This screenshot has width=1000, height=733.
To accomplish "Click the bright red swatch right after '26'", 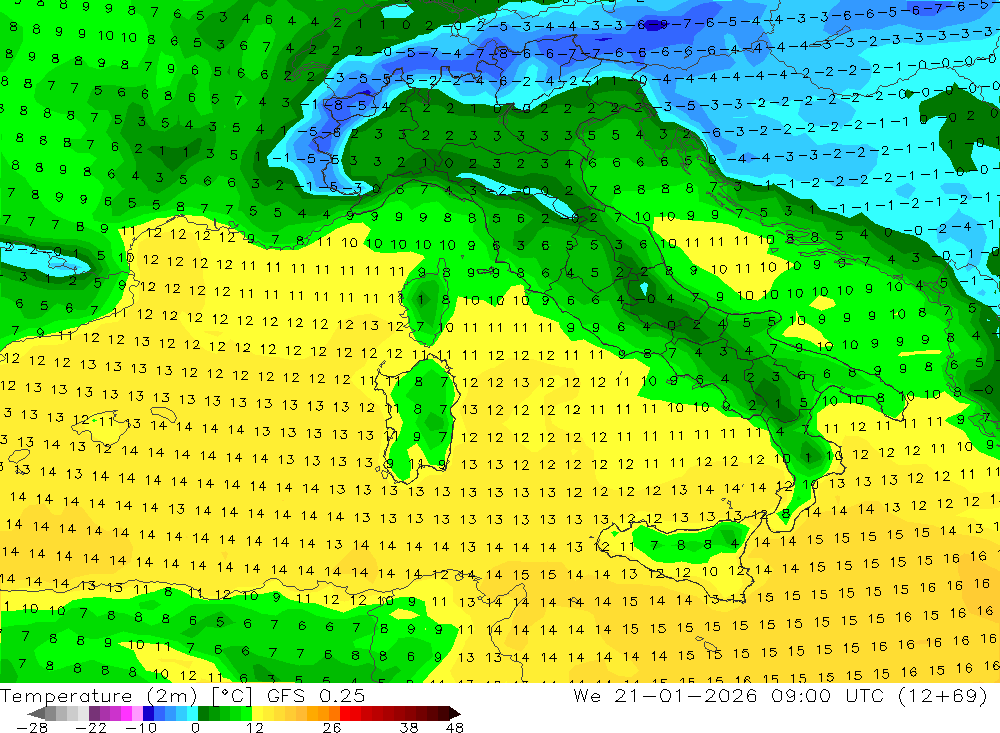I will coord(345,713).
